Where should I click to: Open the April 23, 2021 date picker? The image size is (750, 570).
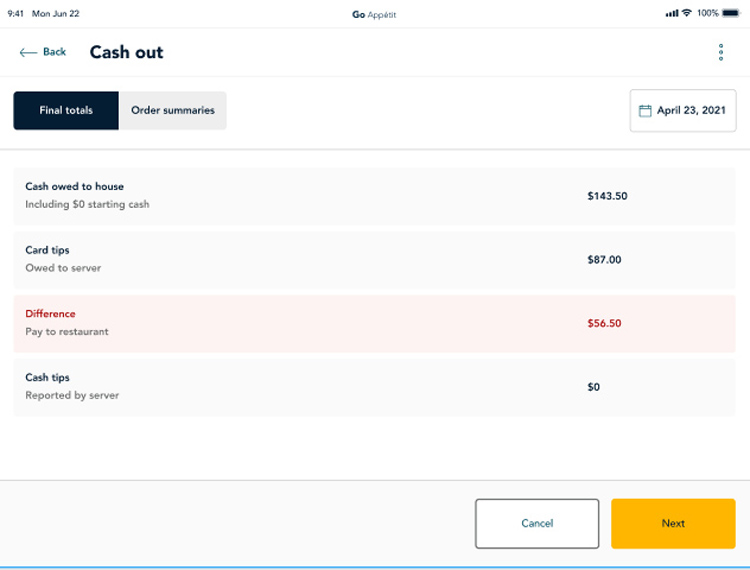690,111
